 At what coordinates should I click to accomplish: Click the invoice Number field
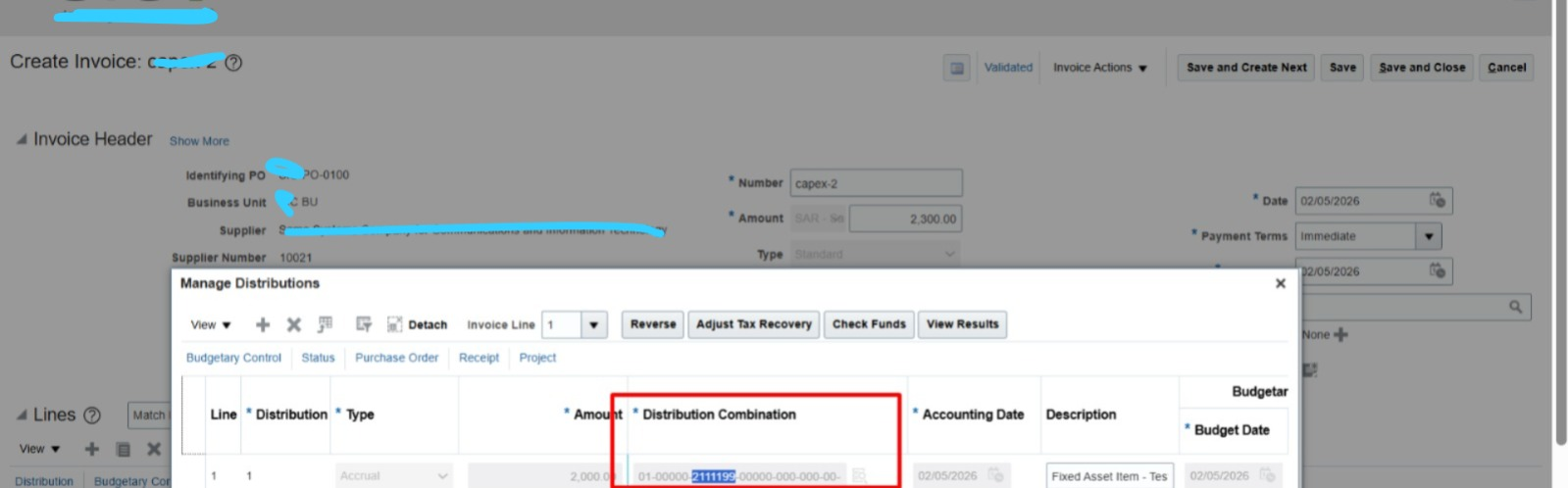[x=876, y=183]
